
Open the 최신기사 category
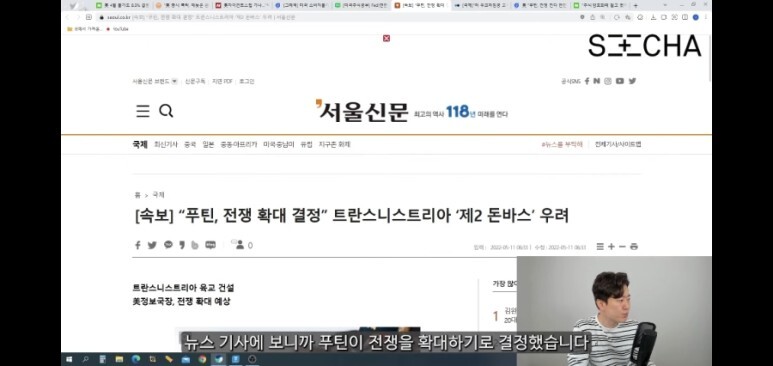click(x=166, y=145)
